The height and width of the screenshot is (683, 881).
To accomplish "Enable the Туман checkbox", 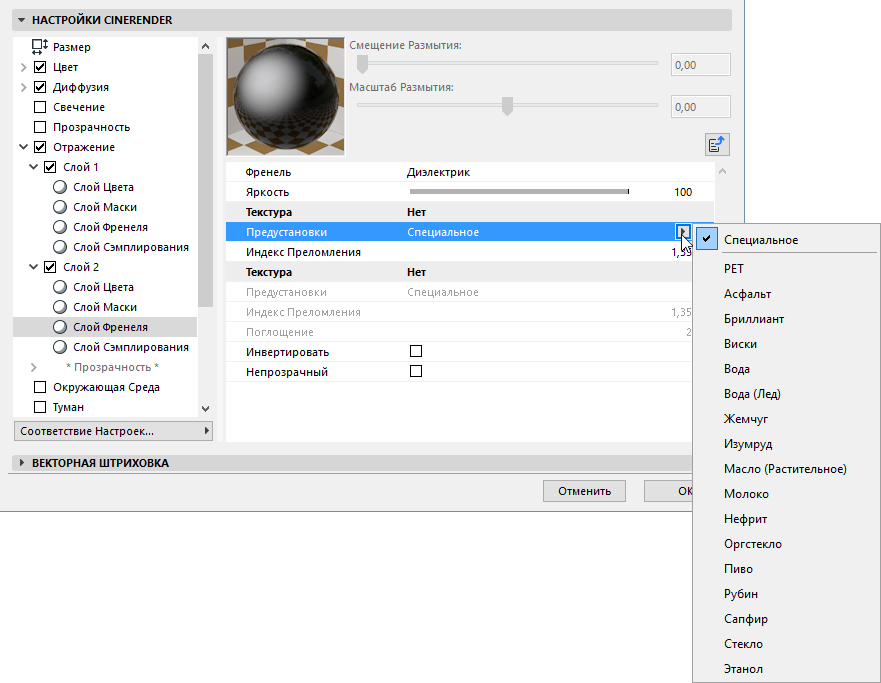I will (x=40, y=407).
